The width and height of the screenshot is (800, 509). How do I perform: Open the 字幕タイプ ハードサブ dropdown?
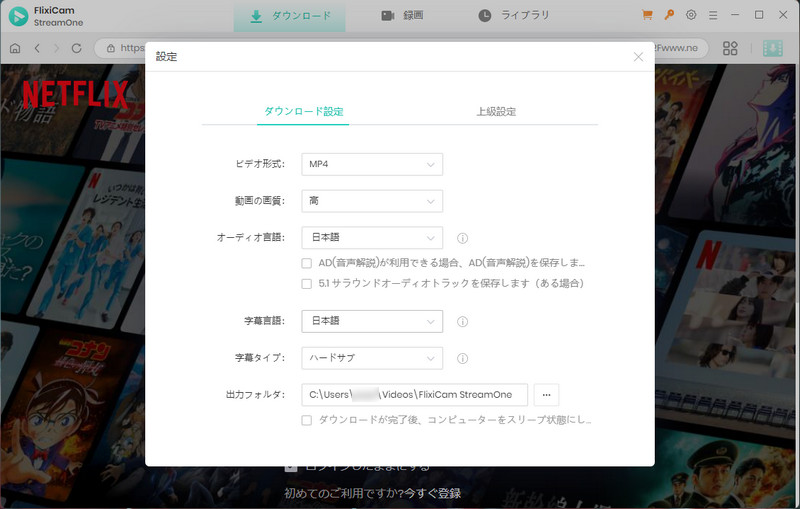pos(372,358)
